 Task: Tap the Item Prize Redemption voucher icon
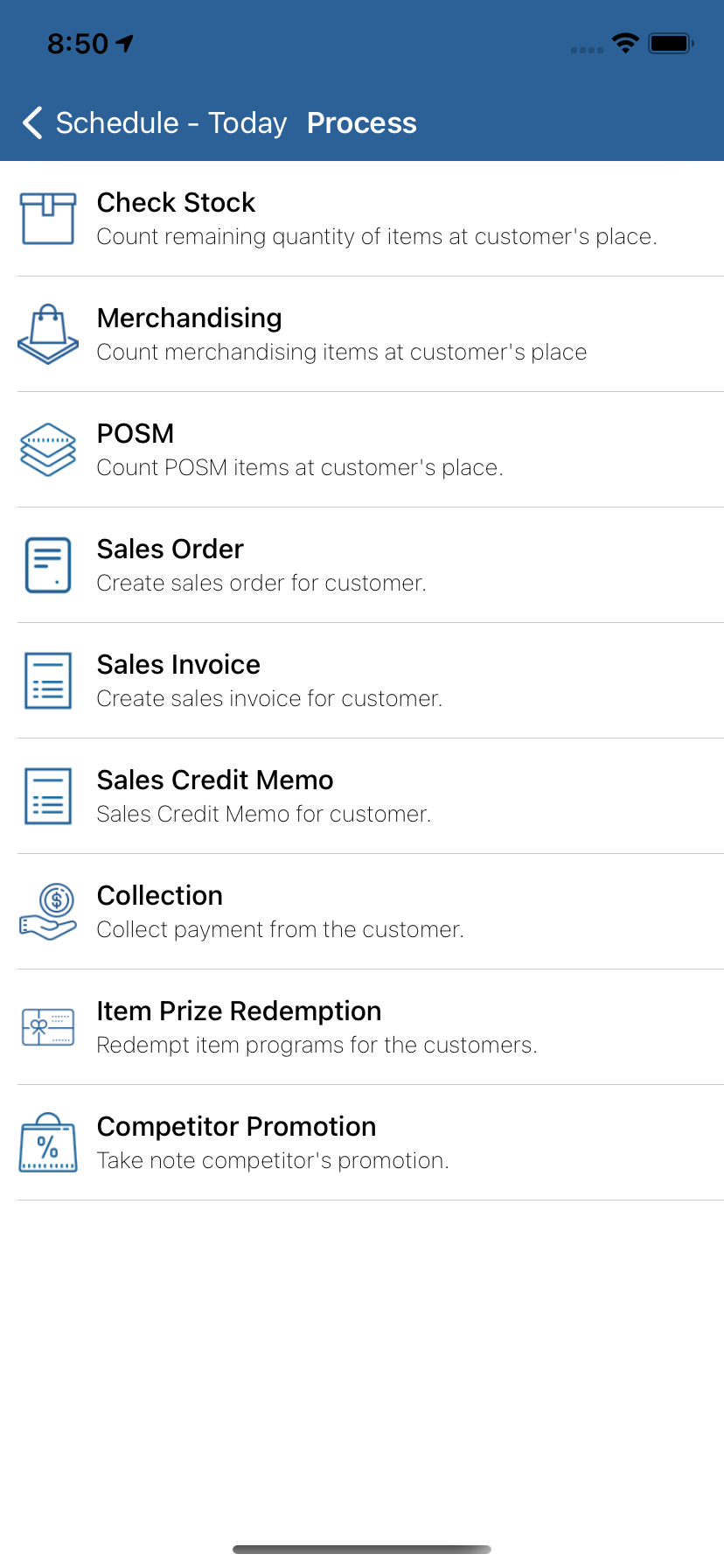coord(48,1027)
